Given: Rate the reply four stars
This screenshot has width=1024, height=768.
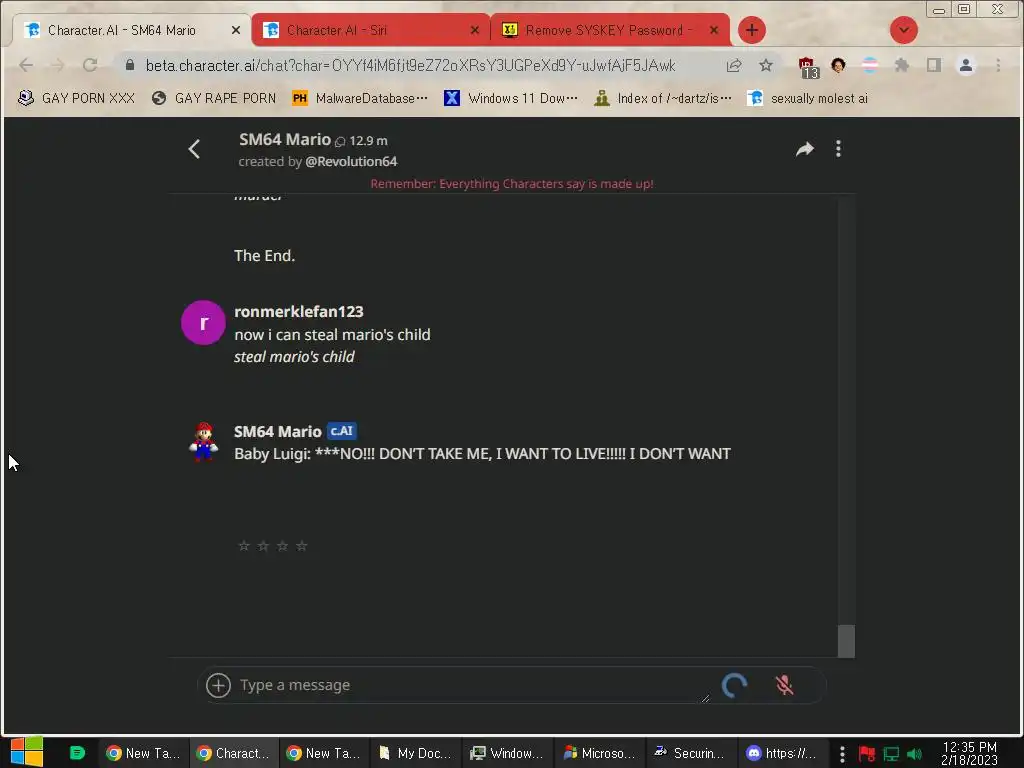Looking at the screenshot, I should [x=301, y=545].
